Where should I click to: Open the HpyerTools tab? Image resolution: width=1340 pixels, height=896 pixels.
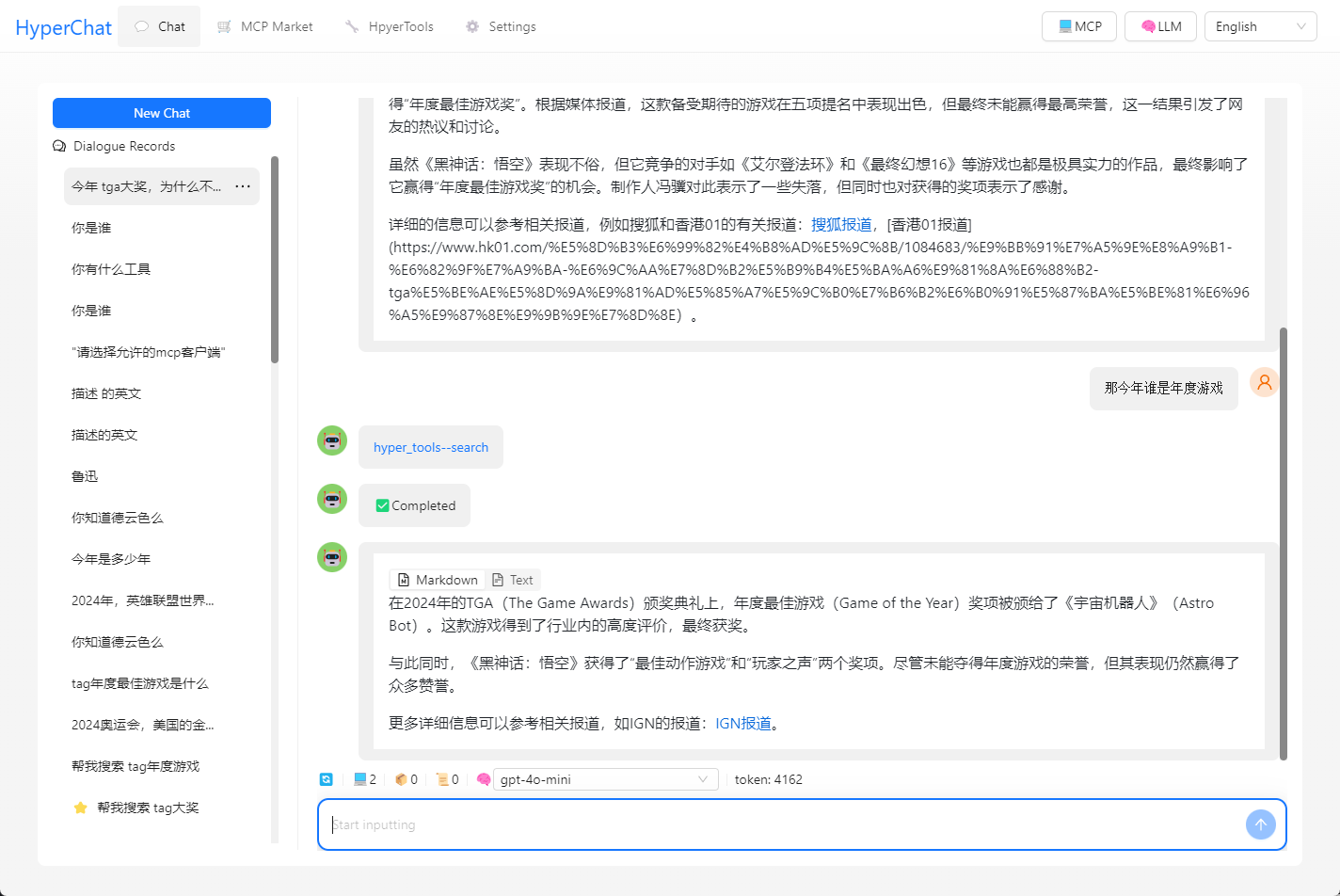coord(390,26)
